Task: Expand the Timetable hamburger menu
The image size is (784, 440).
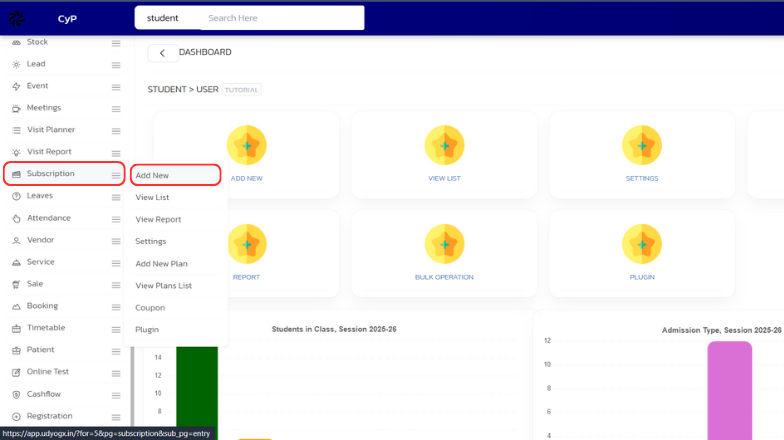Action: [116, 328]
